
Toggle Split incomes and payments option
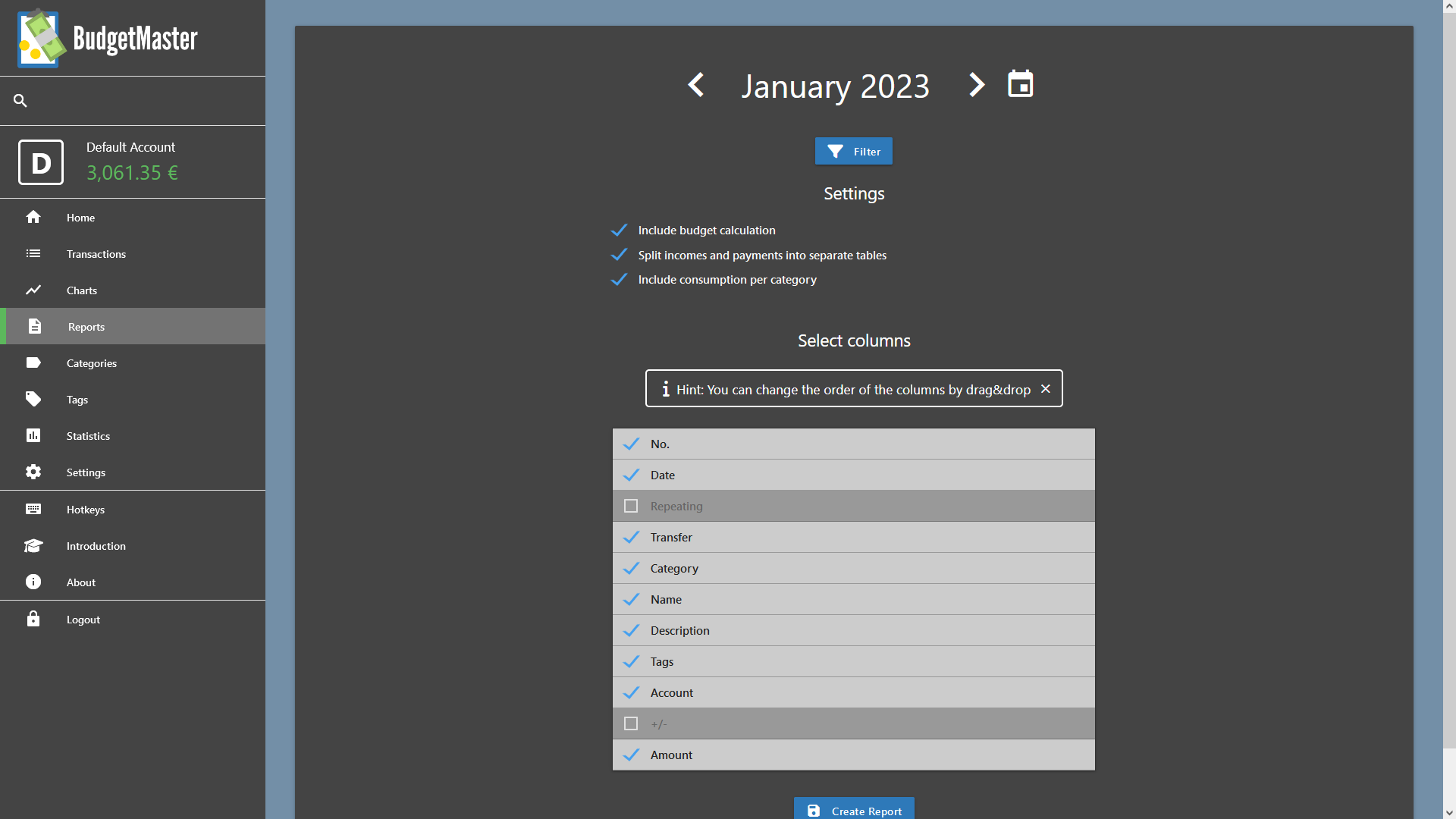pyautogui.click(x=619, y=255)
